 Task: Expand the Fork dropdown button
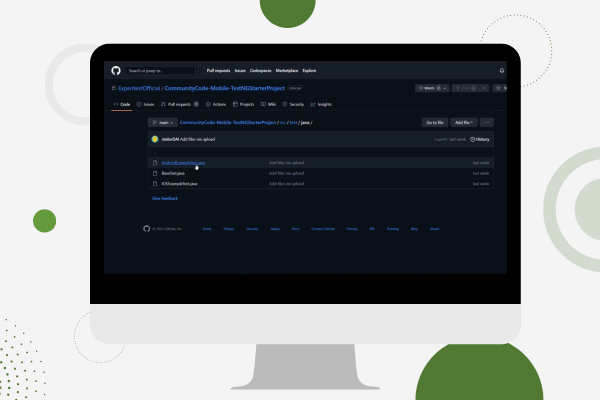coord(470,88)
